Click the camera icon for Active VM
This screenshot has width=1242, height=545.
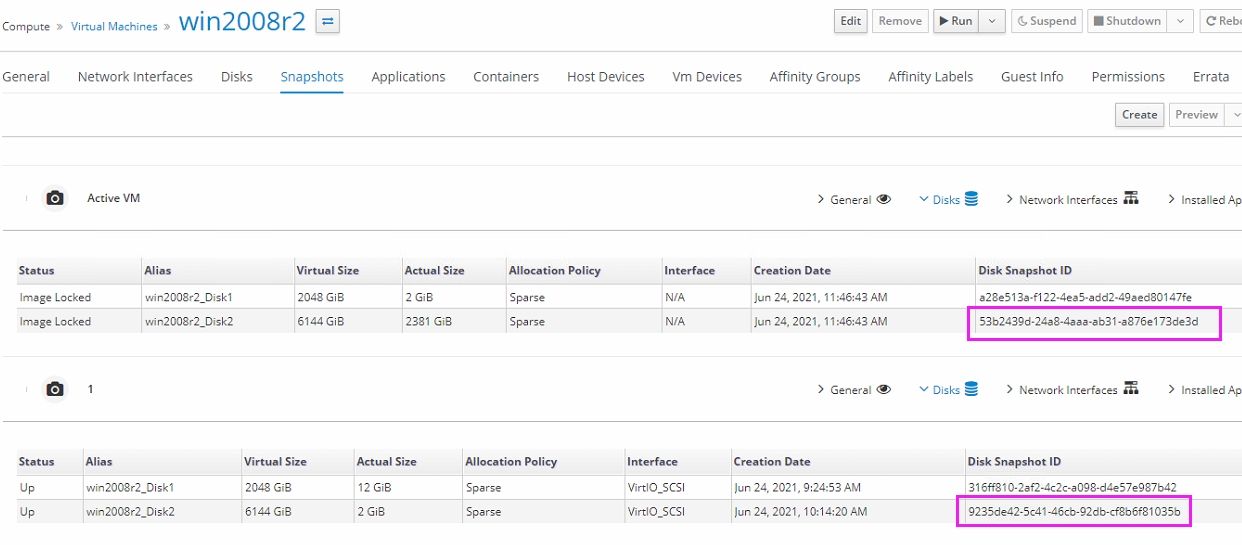[x=55, y=198]
